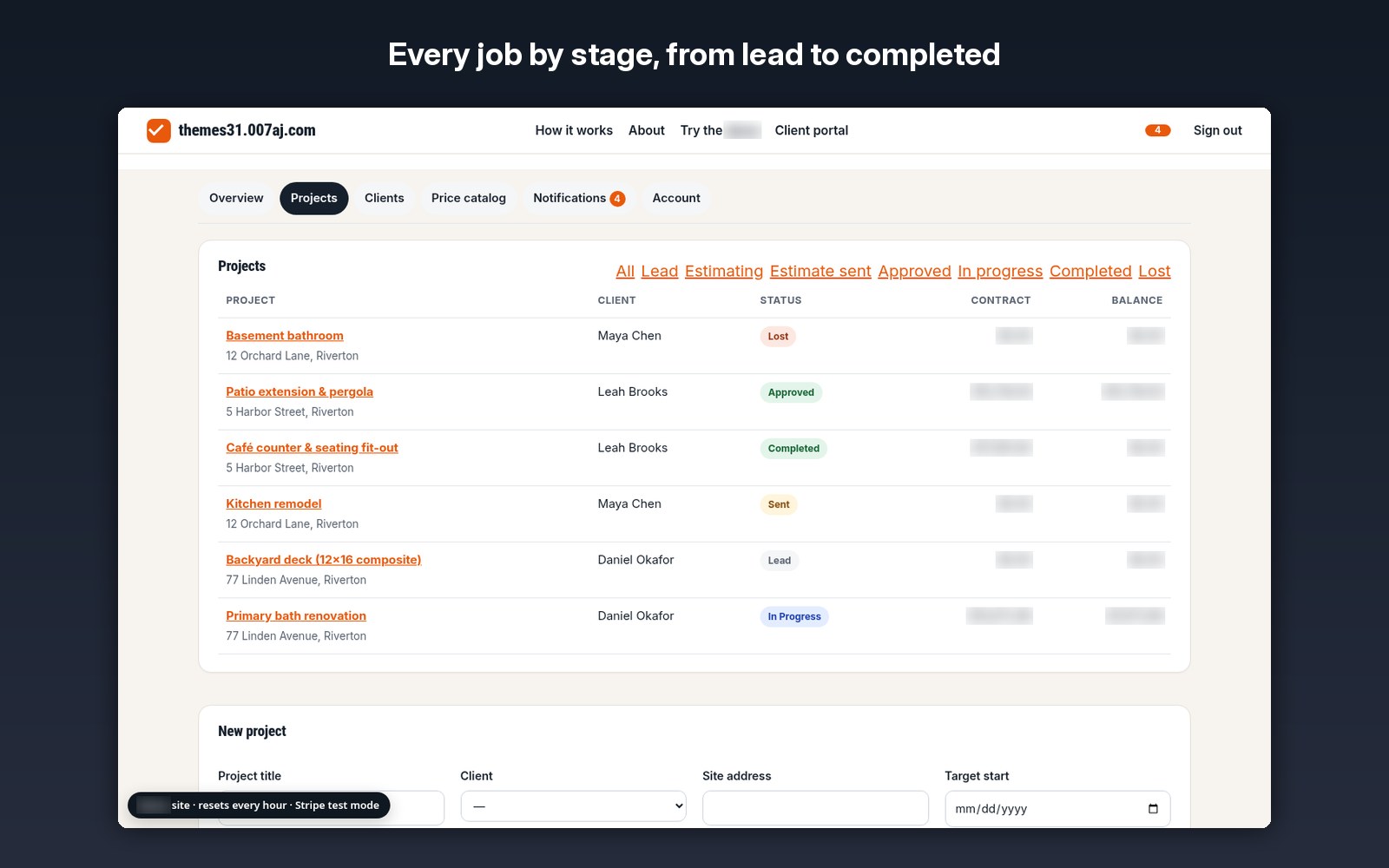Click the themes31.007aj.com site title

pos(247,130)
